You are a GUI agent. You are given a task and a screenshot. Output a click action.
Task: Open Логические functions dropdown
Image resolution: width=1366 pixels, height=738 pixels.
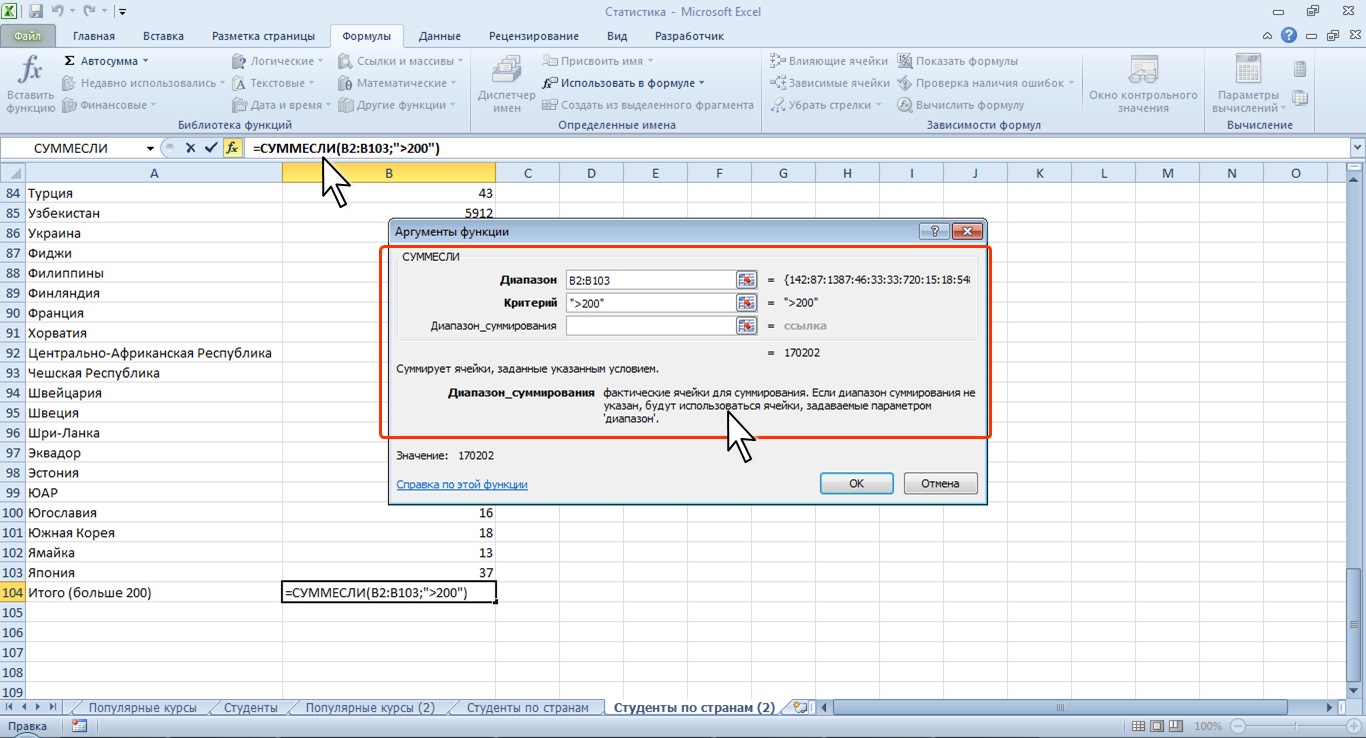click(278, 61)
